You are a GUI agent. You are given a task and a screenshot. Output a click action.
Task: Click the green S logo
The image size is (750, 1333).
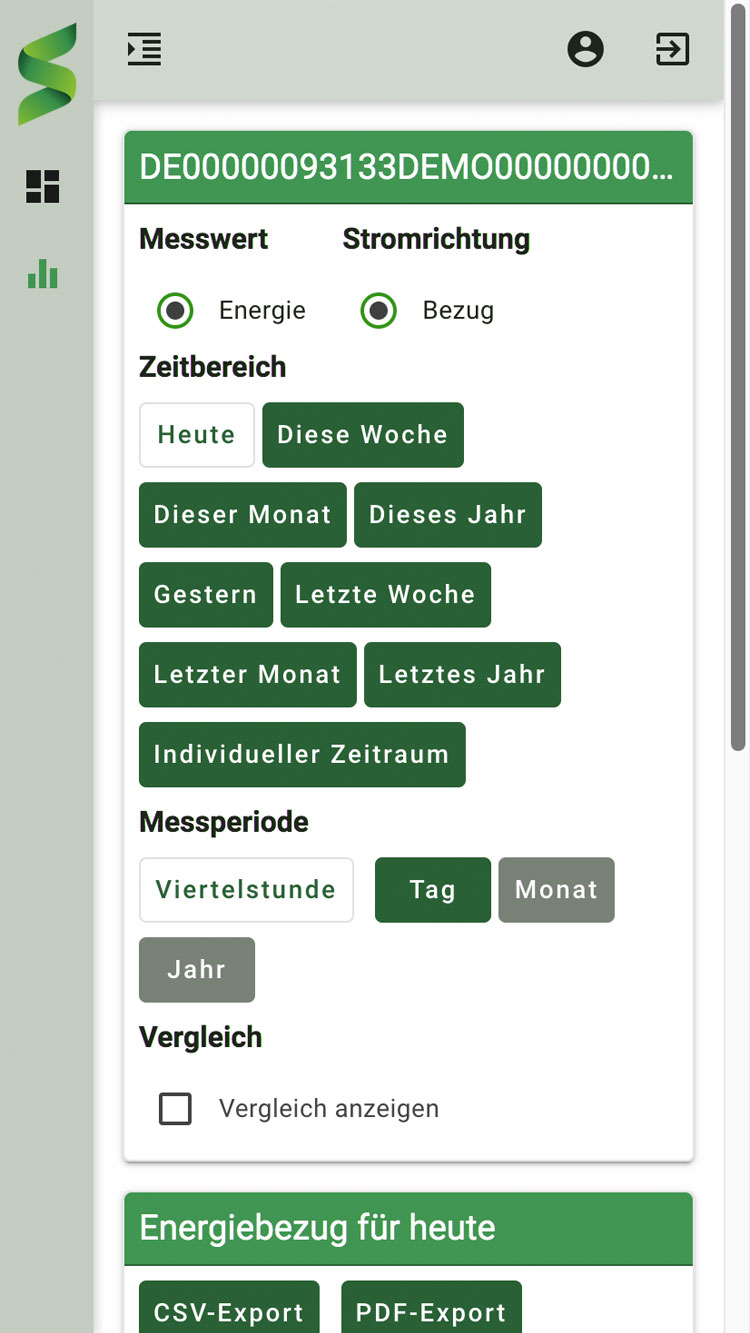coord(47,75)
